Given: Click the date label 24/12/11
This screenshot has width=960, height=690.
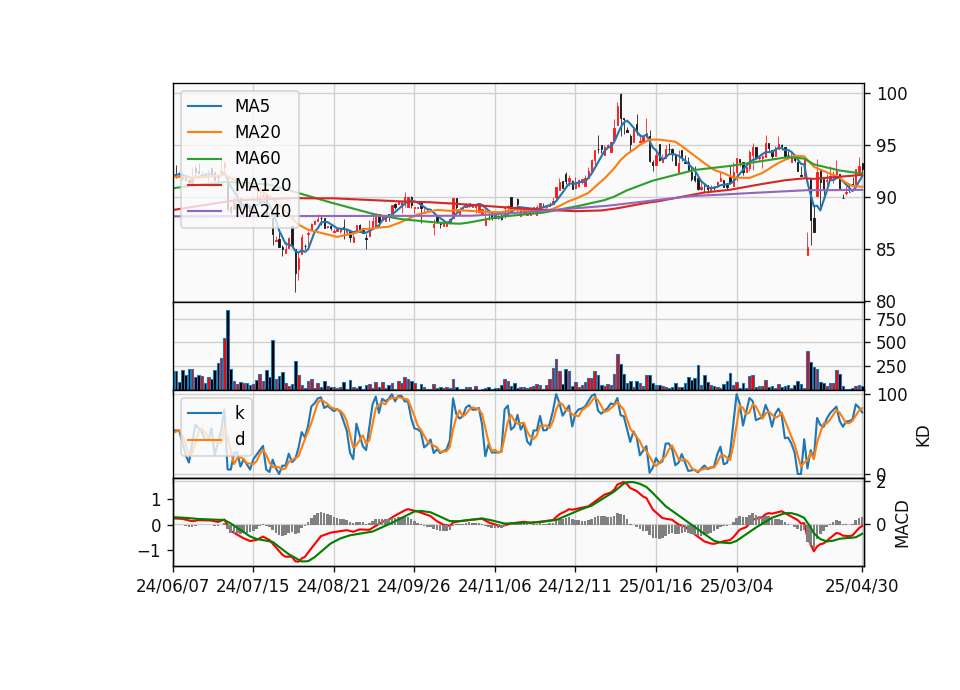Looking at the screenshot, I should [x=575, y=586].
